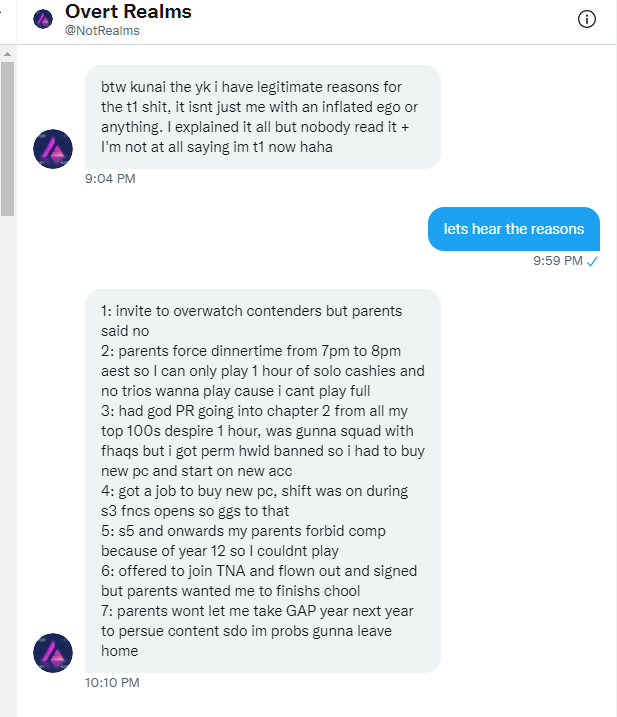
Task: Click the 10:10 PM timestamp
Action: [113, 683]
